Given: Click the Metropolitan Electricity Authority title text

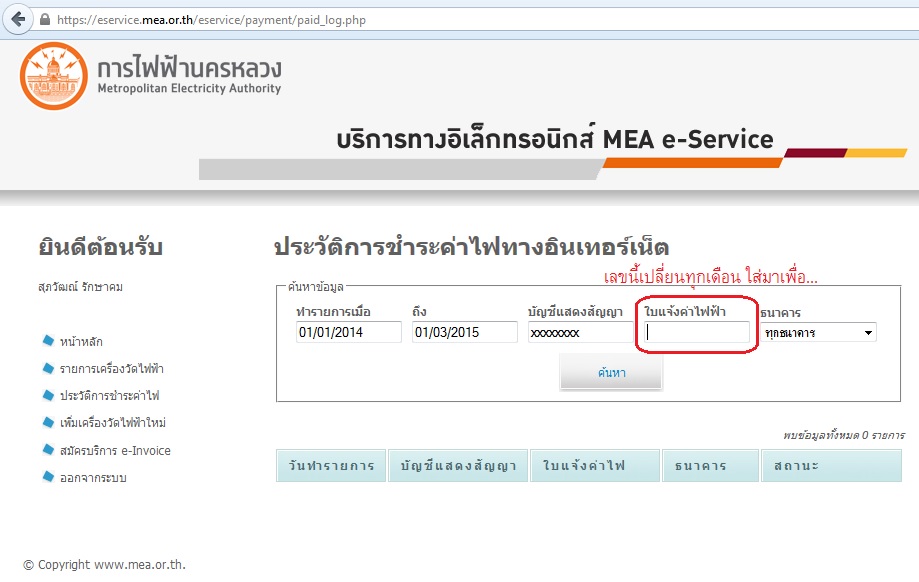Looking at the screenshot, I should 189,89.
